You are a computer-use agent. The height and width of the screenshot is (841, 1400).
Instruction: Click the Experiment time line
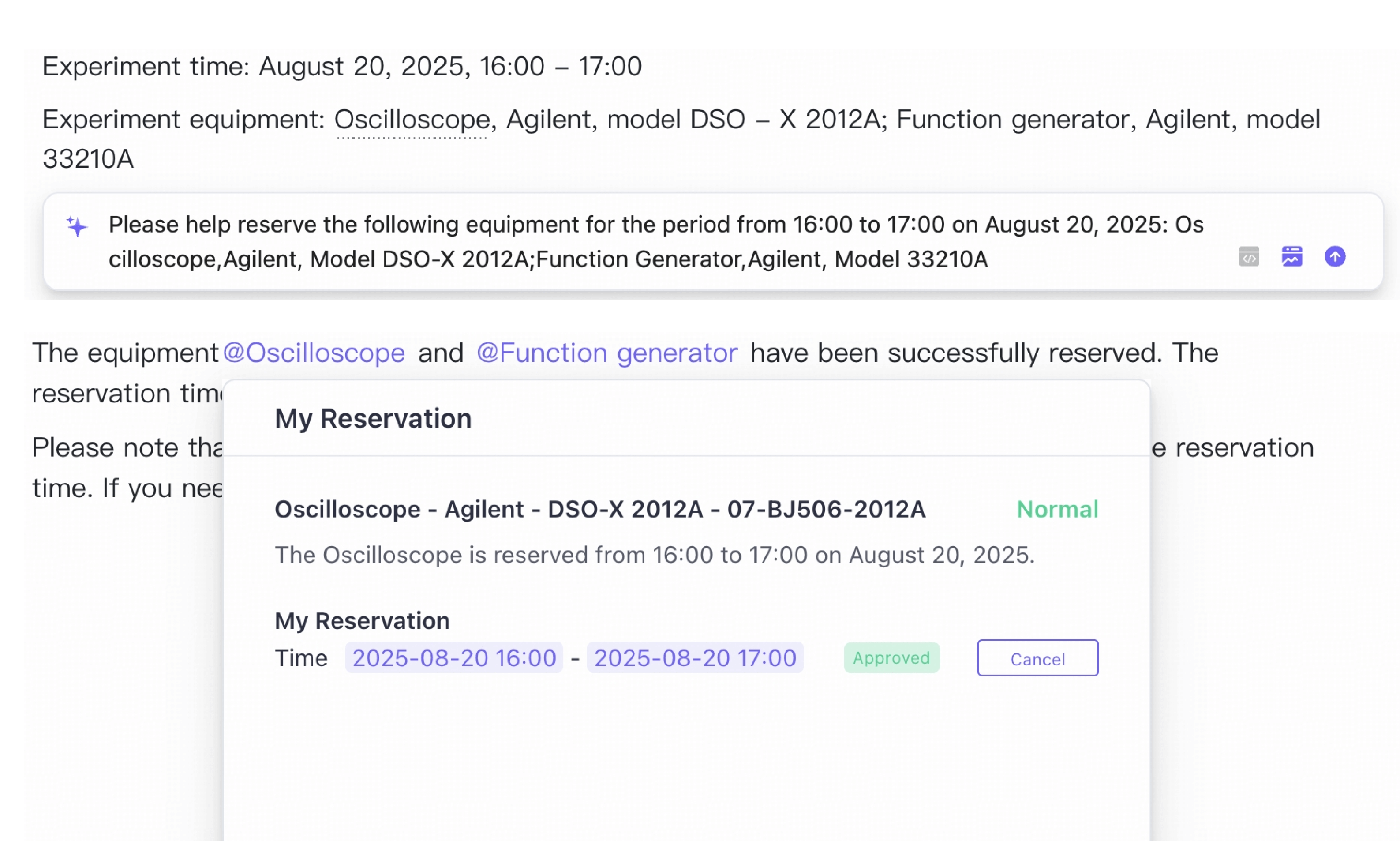coord(342,67)
